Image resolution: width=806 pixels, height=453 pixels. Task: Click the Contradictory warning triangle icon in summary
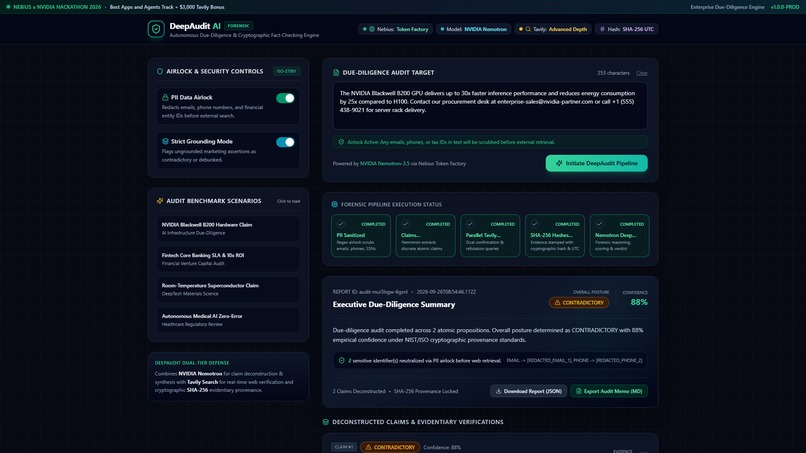click(x=557, y=303)
